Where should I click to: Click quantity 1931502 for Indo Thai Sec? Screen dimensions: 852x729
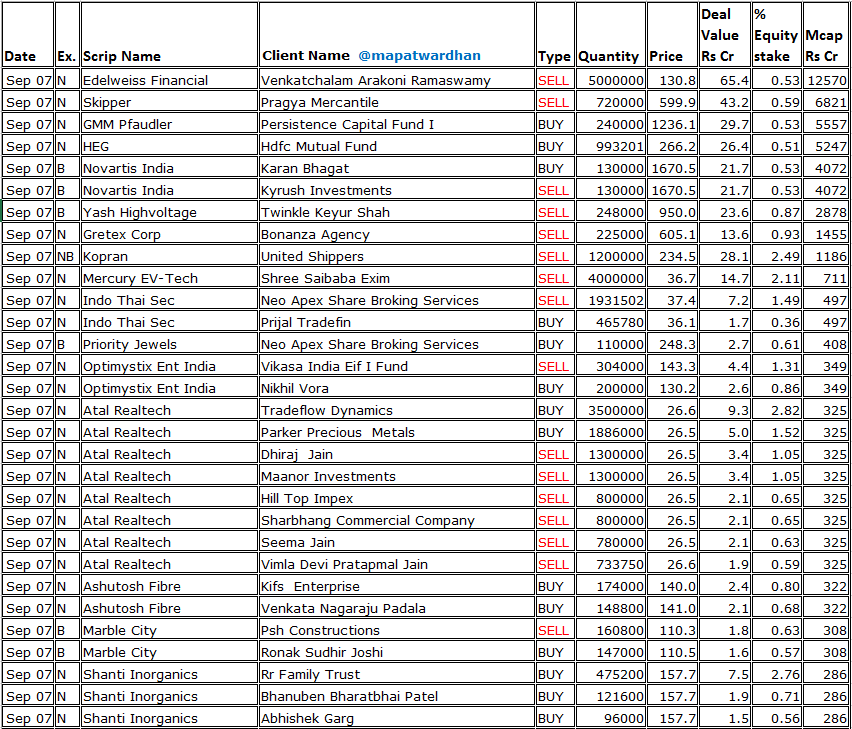click(x=611, y=300)
